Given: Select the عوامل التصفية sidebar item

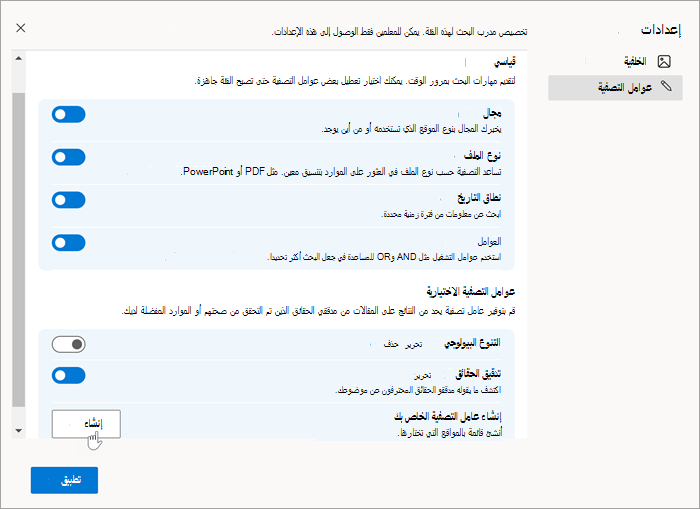Looking at the screenshot, I should [x=615, y=88].
